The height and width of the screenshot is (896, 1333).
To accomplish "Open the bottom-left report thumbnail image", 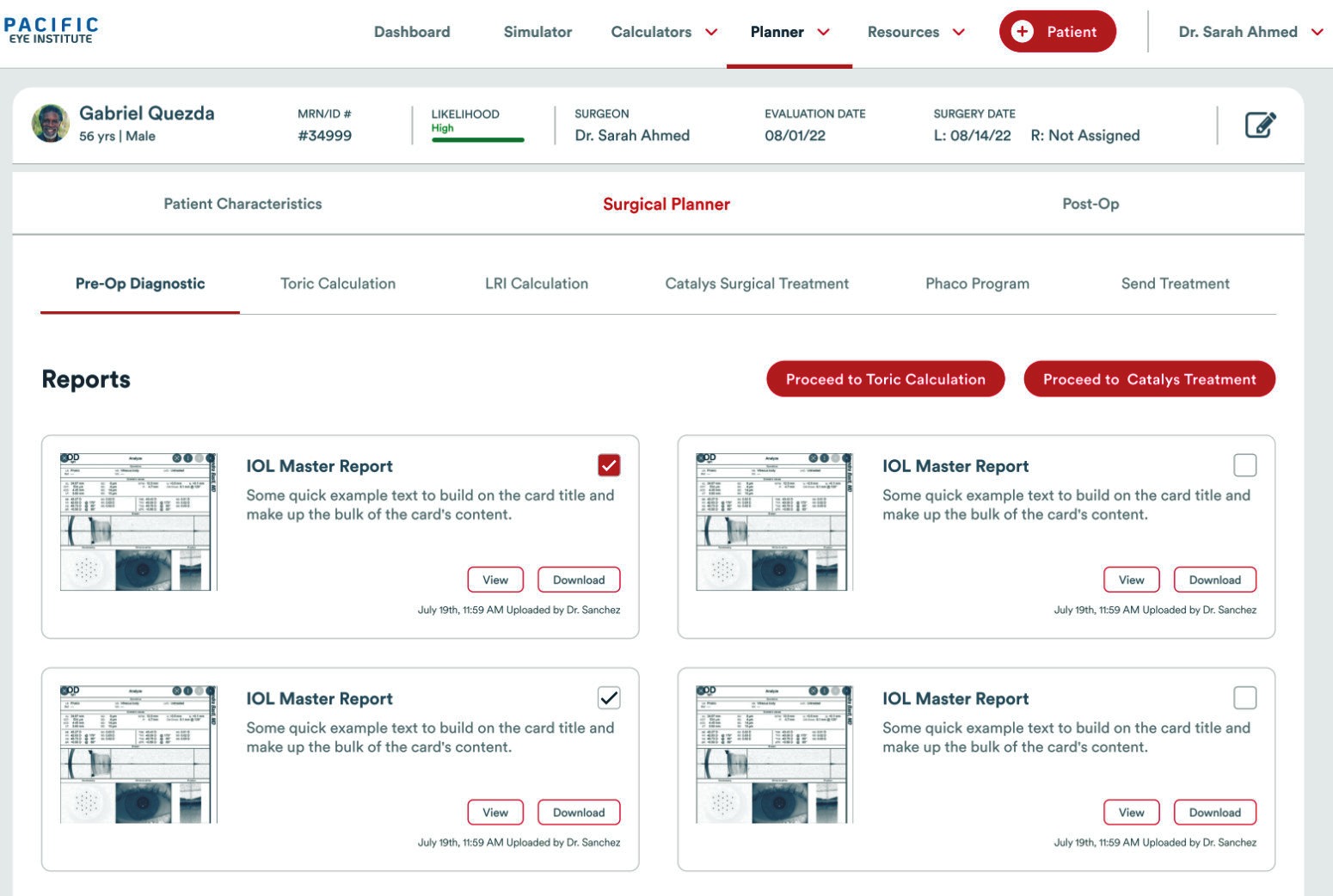I will tap(138, 754).
